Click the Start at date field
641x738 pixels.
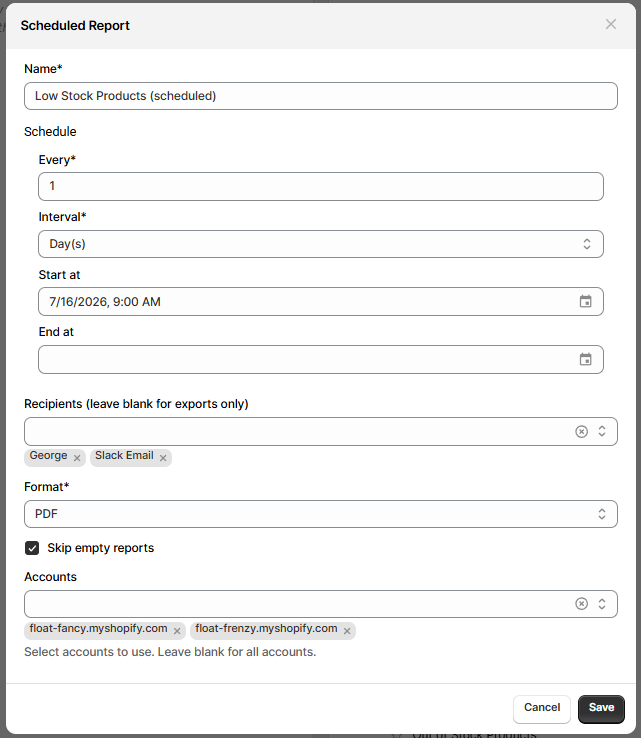click(321, 301)
